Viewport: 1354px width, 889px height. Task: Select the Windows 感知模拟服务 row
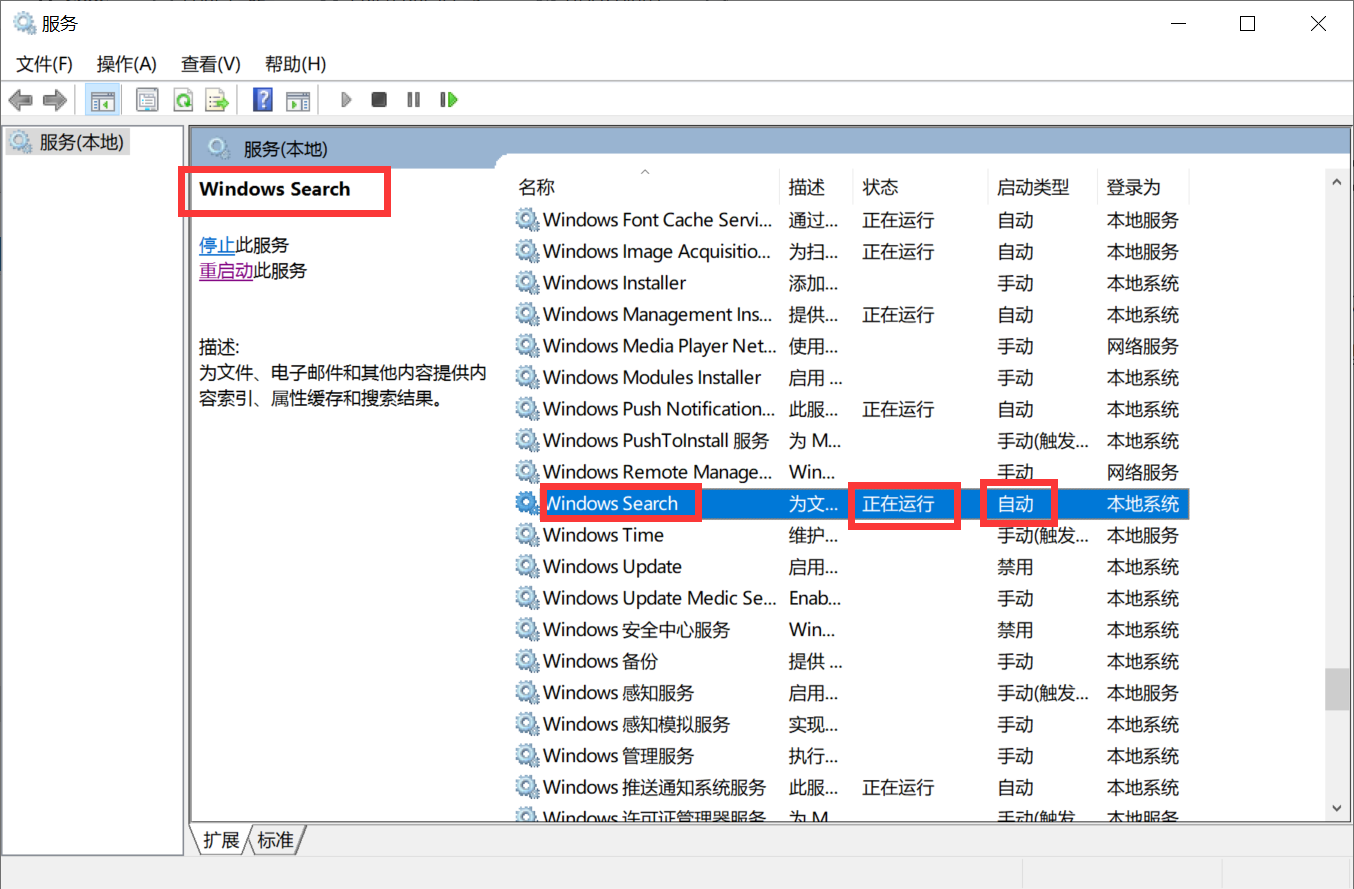pyautogui.click(x=851, y=724)
